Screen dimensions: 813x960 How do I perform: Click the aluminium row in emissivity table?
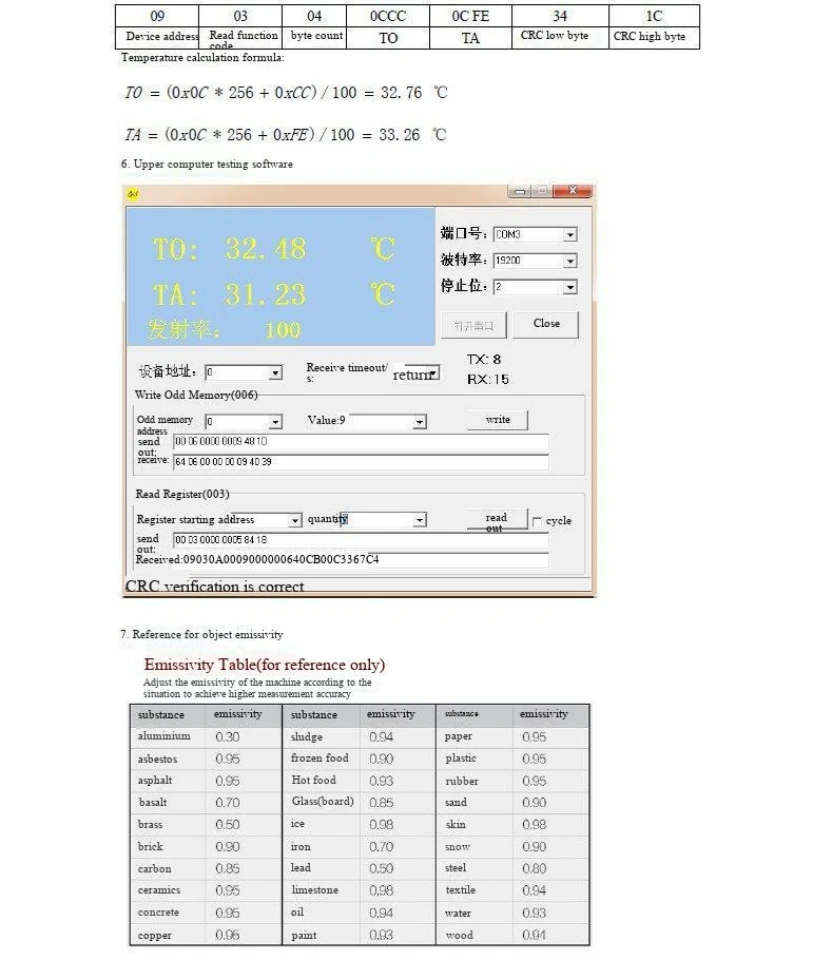(x=206, y=737)
